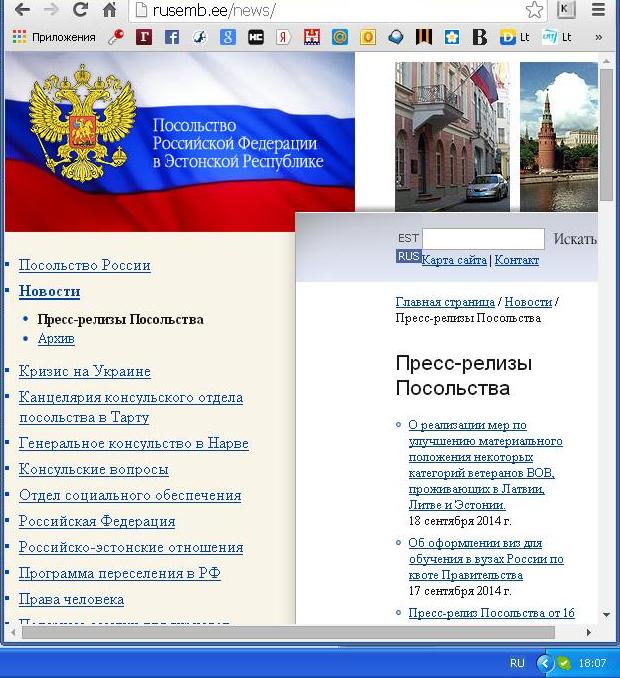Open Генеральное консульство в Нарве
The width and height of the screenshot is (620, 678).
pos(134,443)
